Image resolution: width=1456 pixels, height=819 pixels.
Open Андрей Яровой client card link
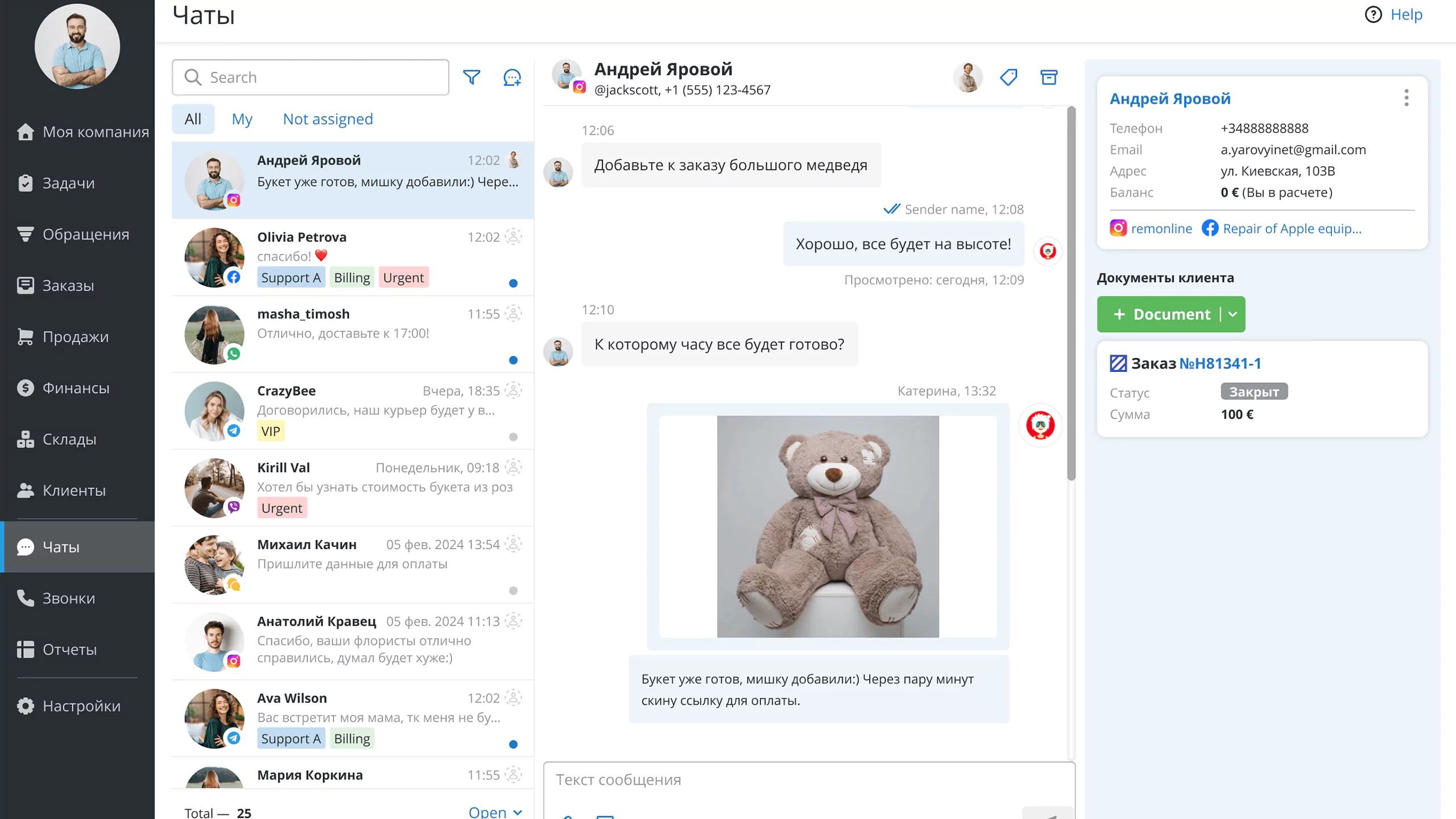tap(1170, 98)
